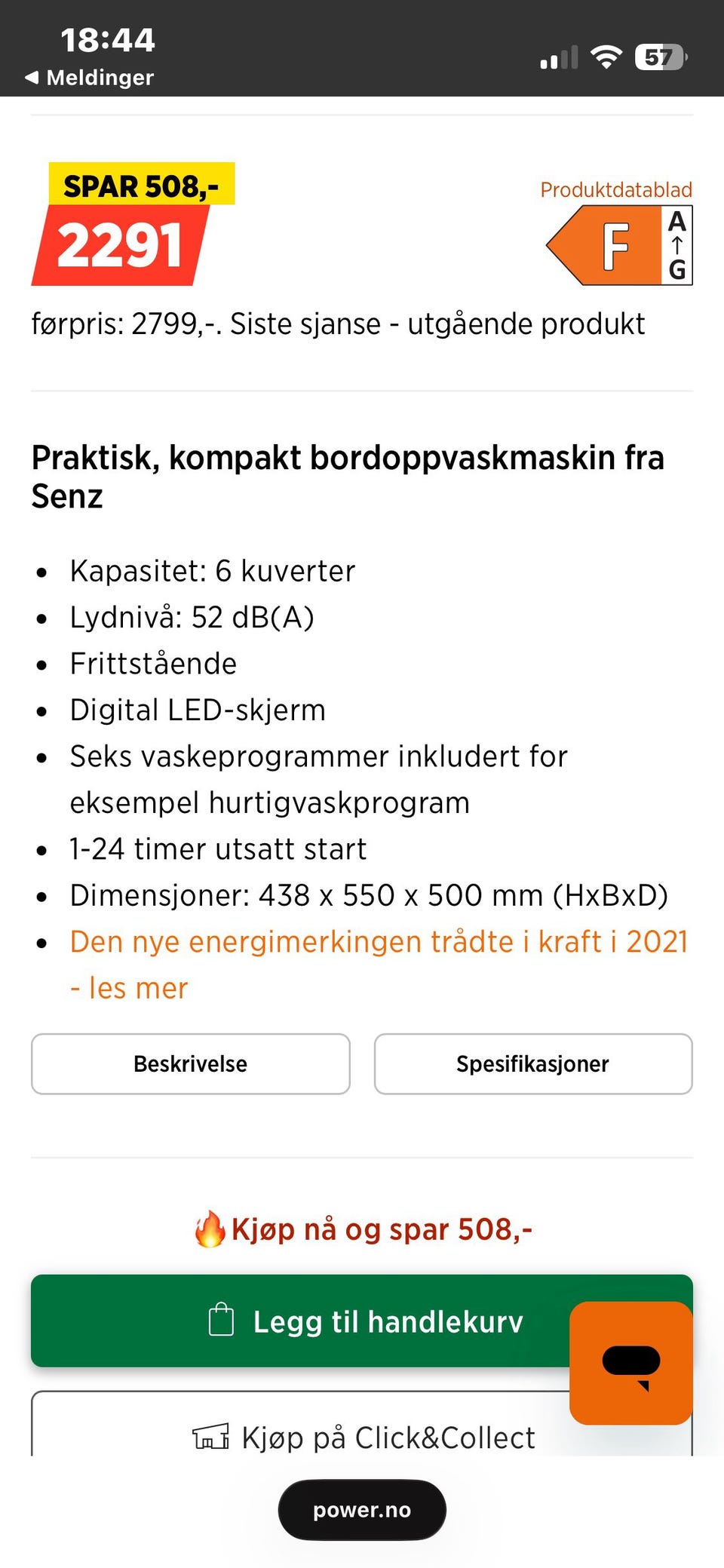
Task: Tap the A to G energy scale
Action: tap(677, 245)
